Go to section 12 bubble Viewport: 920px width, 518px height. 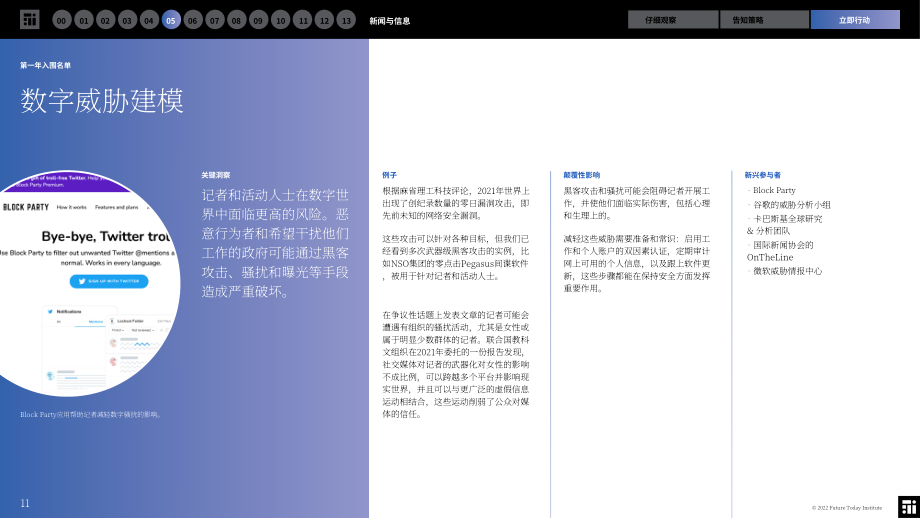pyautogui.click(x=324, y=20)
